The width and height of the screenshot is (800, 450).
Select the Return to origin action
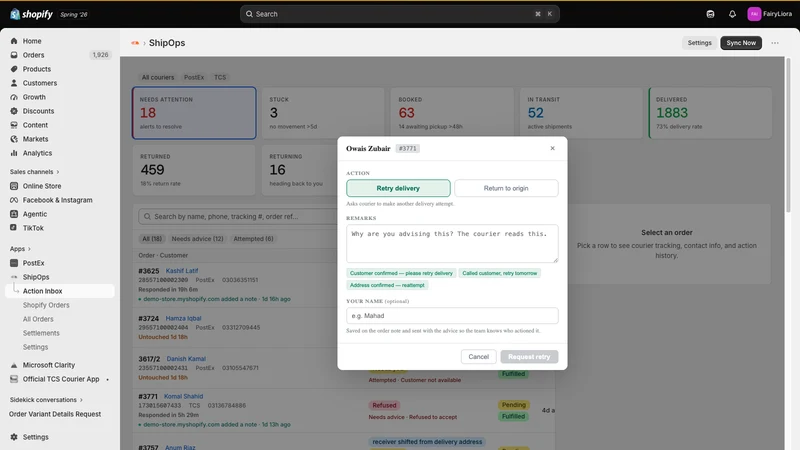tap(506, 188)
